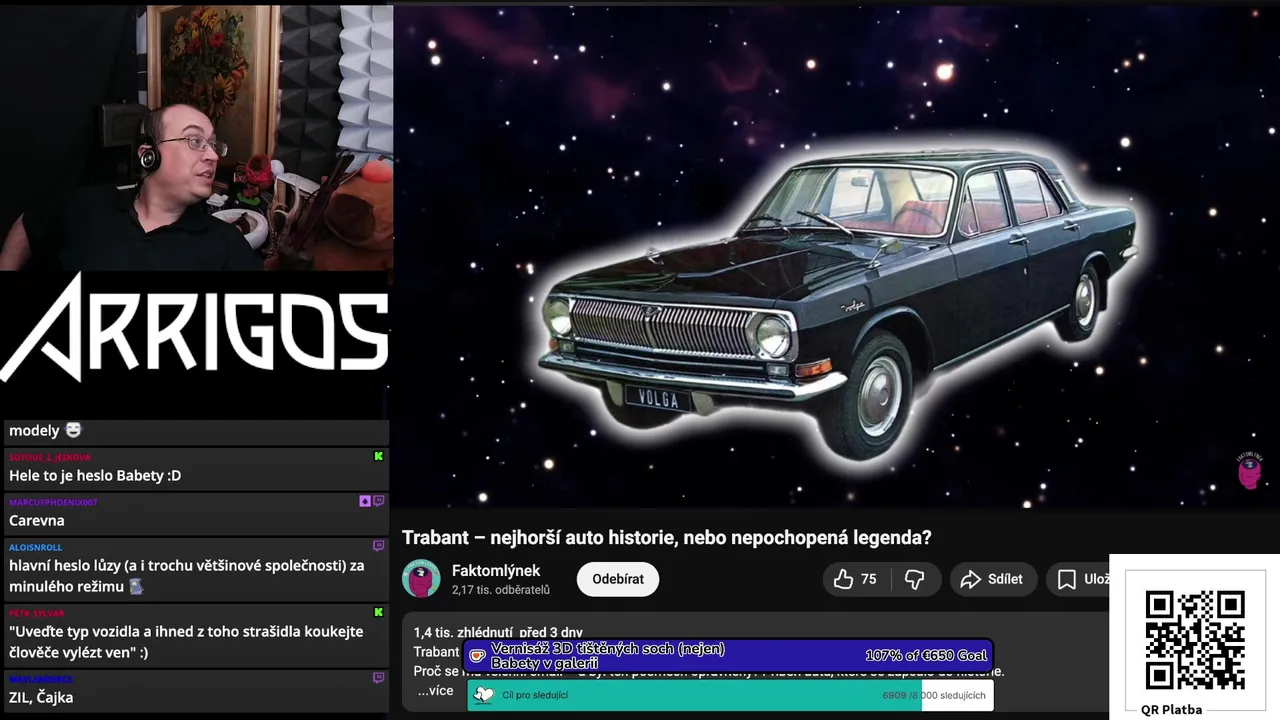Click '107% of €650 Goal' text
Screen dimensions: 1280x720
pos(926,655)
